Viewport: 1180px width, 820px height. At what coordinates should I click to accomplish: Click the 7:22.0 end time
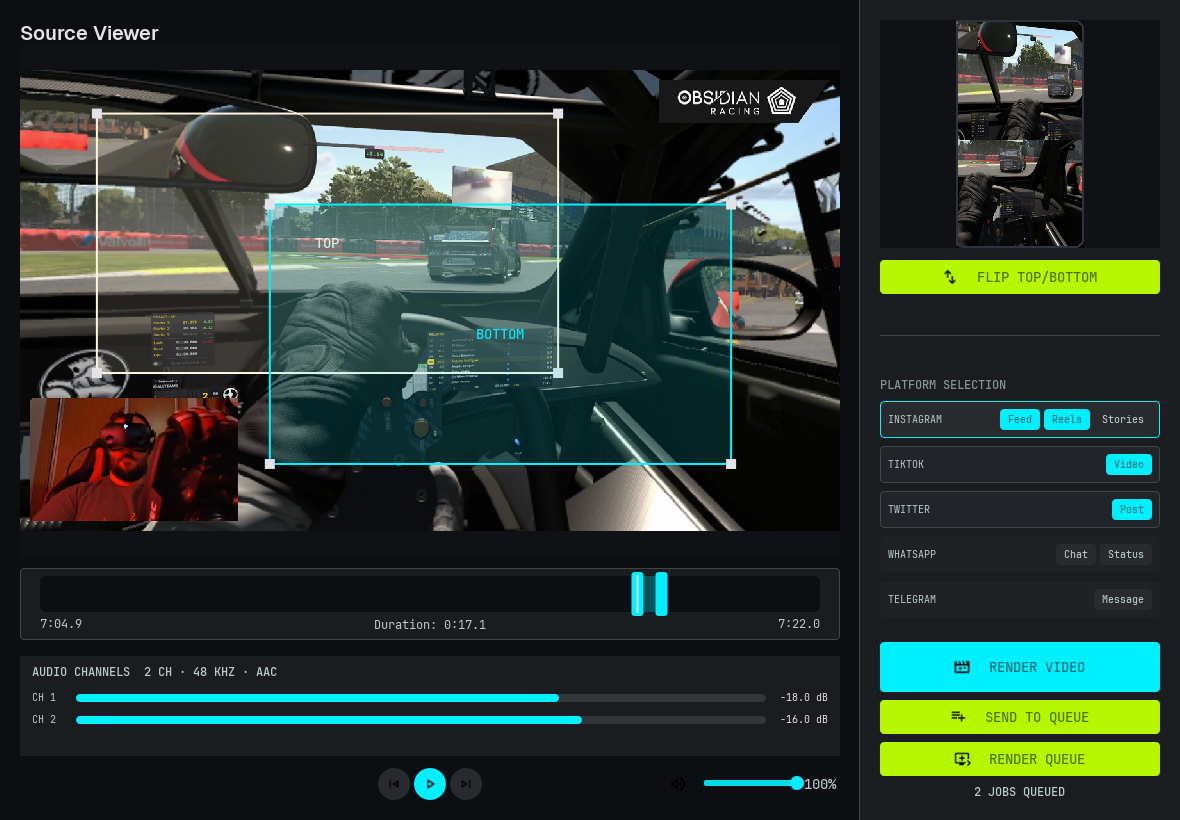[x=798, y=624]
